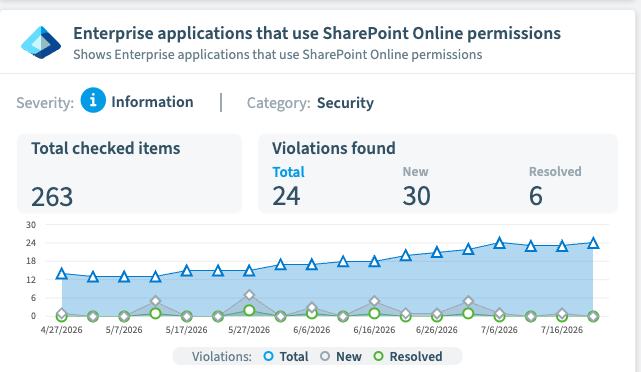The image size is (641, 372).
Task: Click the Total triangle marker above 5/17/2026
Action: (x=187, y=270)
